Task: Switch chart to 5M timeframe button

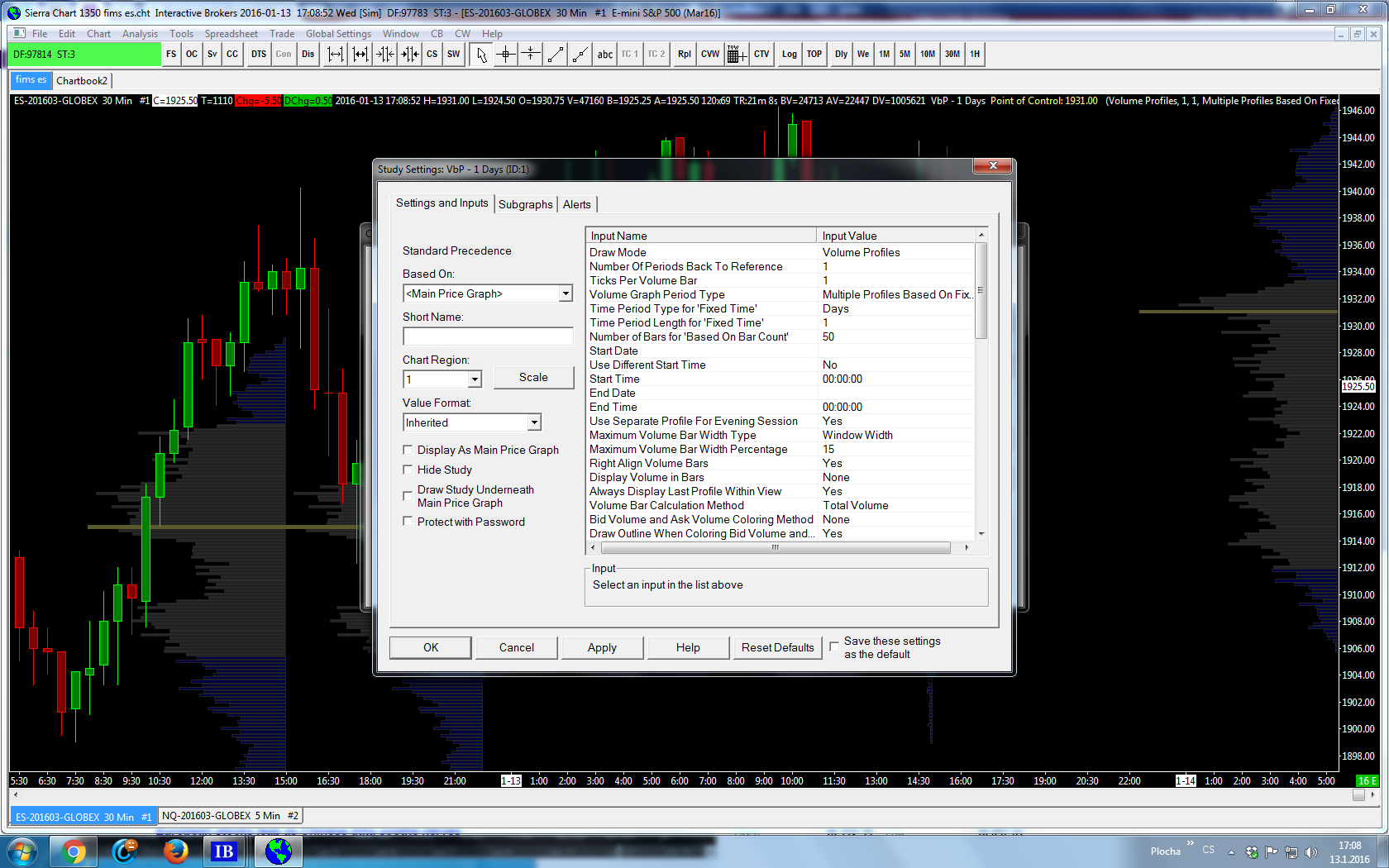Action: pos(905,55)
